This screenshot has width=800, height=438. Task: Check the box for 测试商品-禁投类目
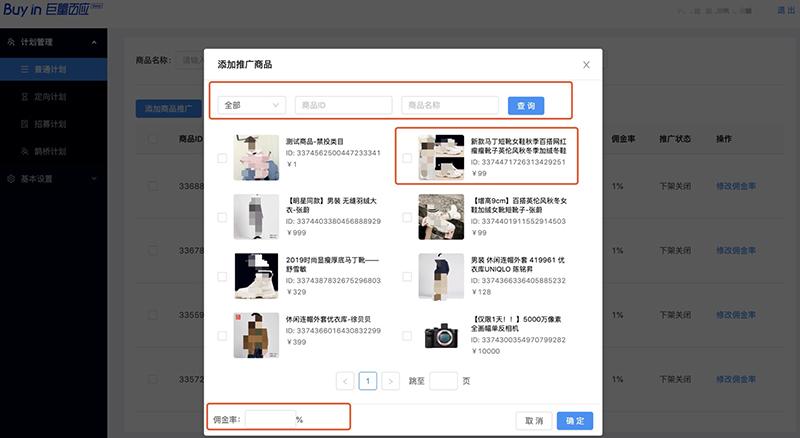pos(222,158)
